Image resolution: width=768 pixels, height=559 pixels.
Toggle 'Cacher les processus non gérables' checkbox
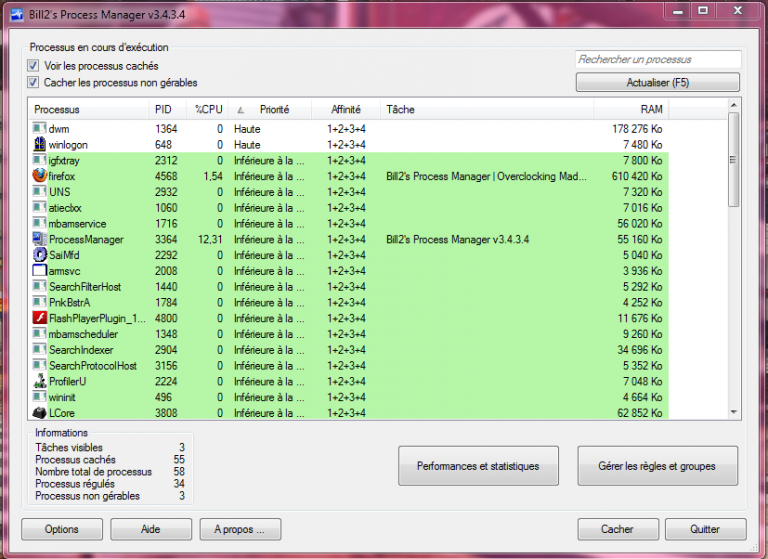click(33, 82)
